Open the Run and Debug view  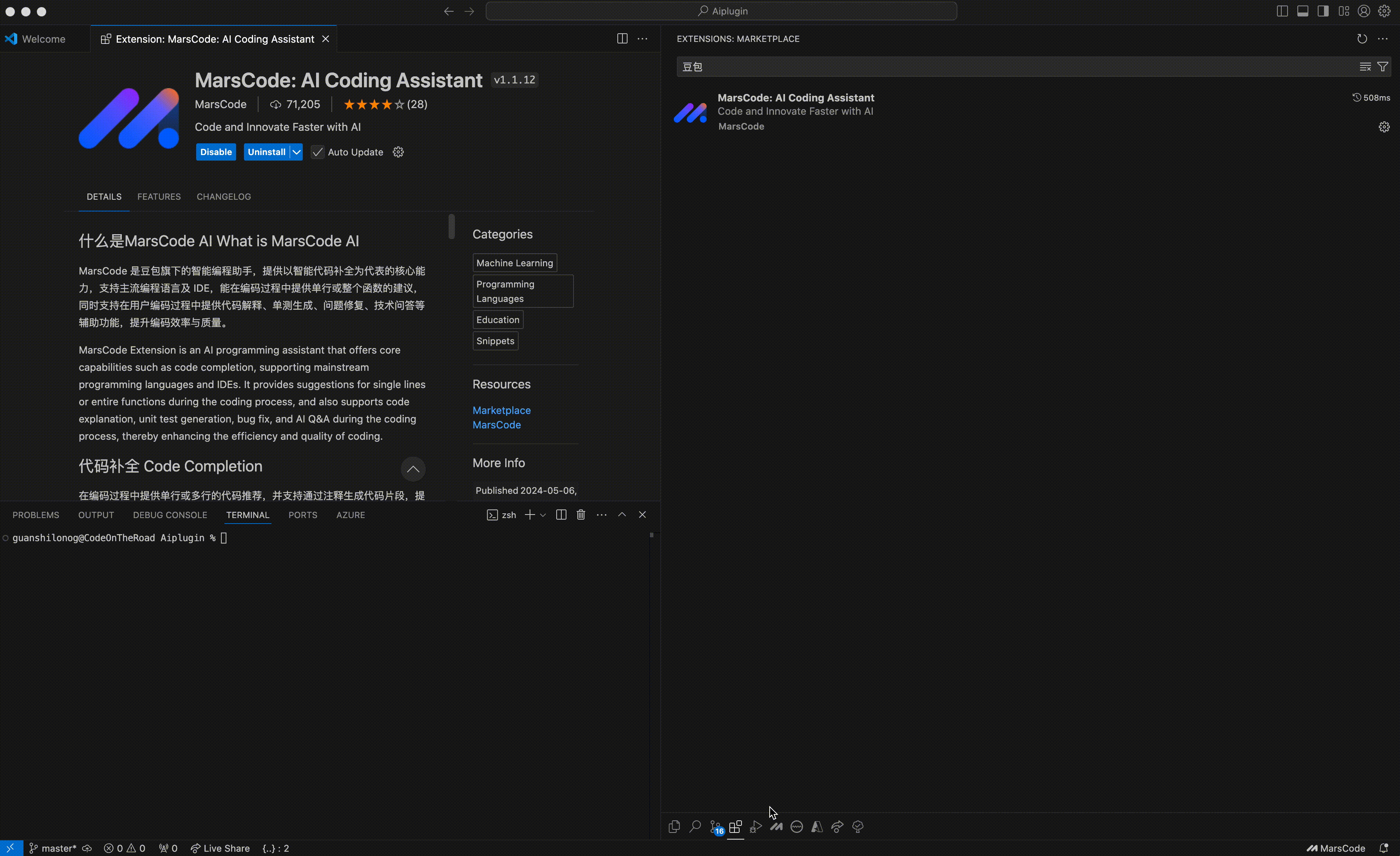756,827
